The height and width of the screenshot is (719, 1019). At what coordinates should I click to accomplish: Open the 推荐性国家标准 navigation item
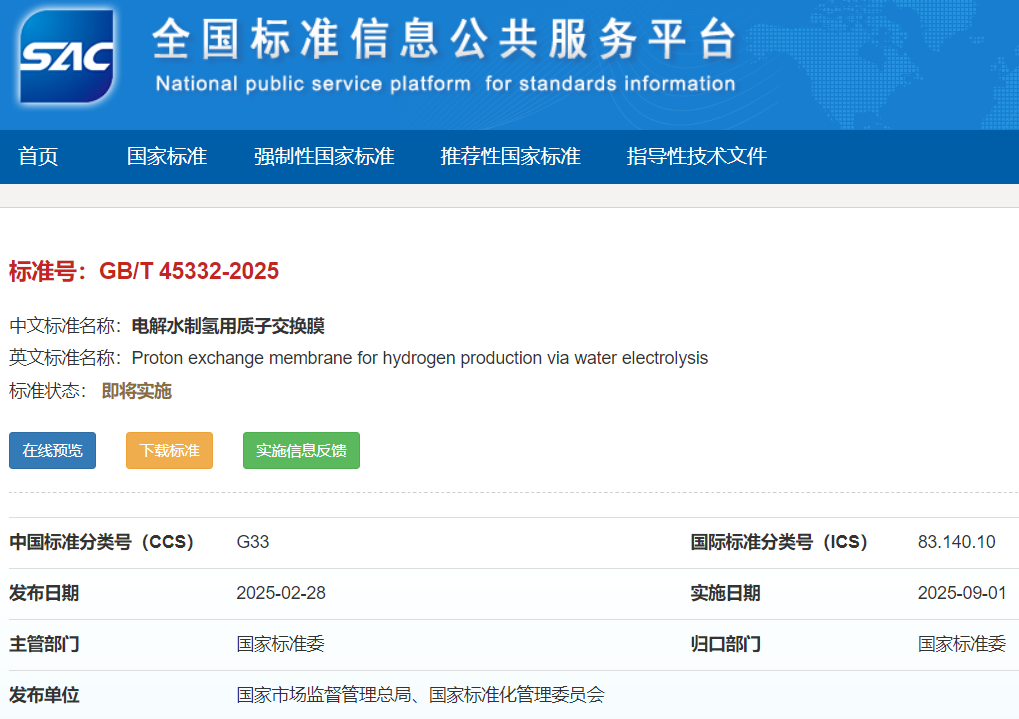click(510, 157)
